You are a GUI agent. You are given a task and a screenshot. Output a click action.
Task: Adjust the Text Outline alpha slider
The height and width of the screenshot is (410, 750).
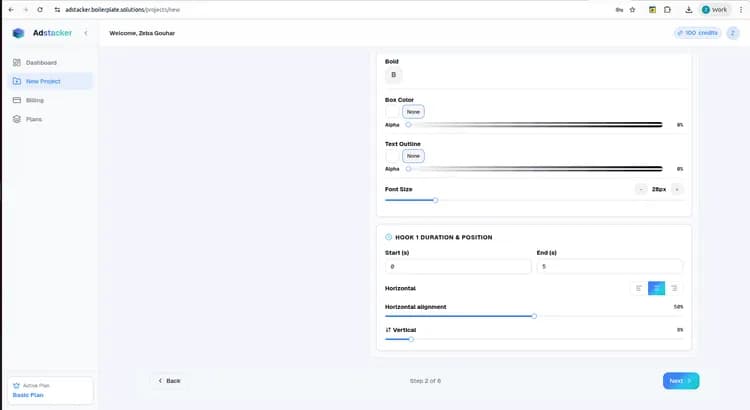pyautogui.click(x=535, y=169)
